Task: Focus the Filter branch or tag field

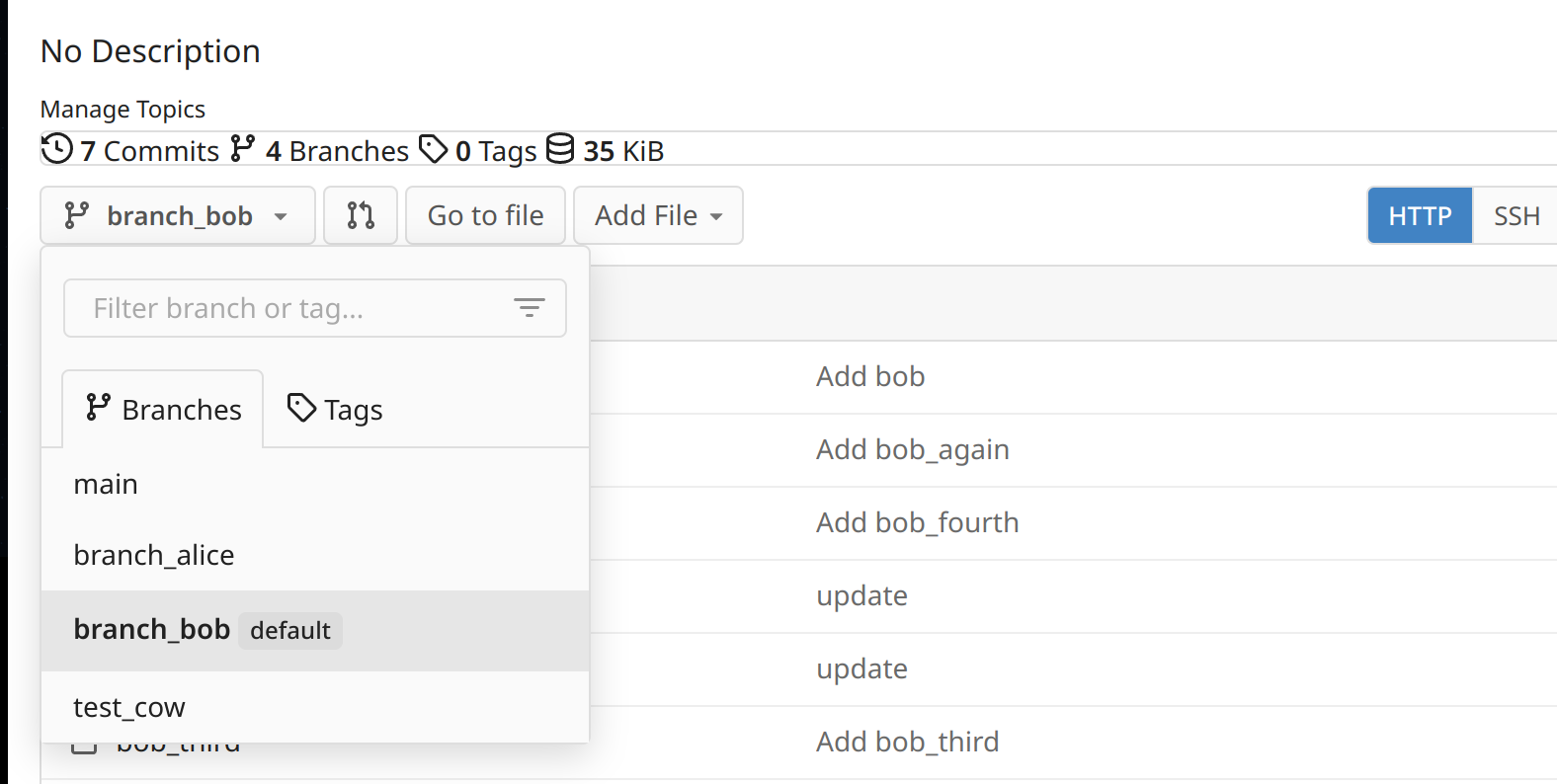Action: click(315, 308)
